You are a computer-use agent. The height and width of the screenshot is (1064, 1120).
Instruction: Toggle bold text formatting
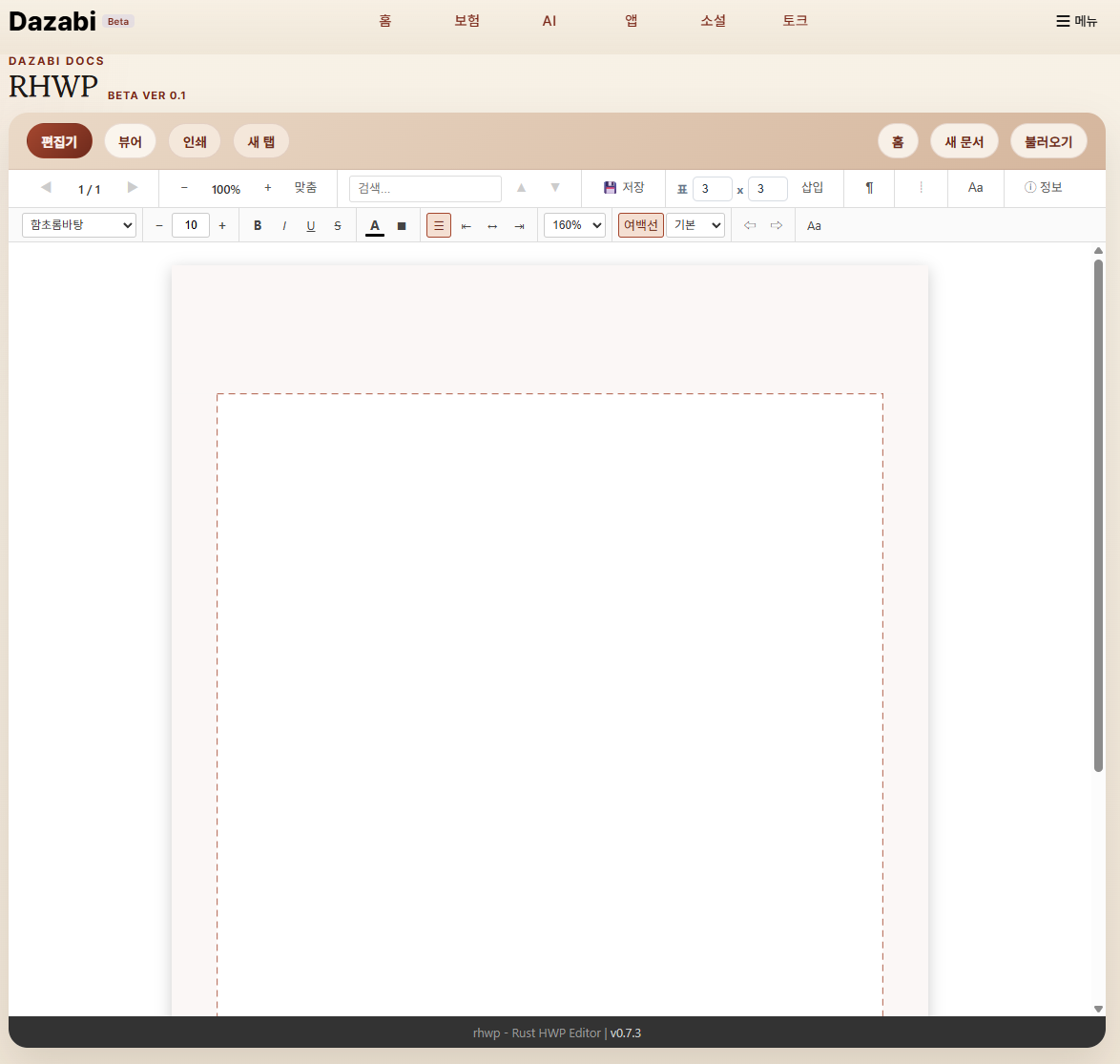click(258, 226)
